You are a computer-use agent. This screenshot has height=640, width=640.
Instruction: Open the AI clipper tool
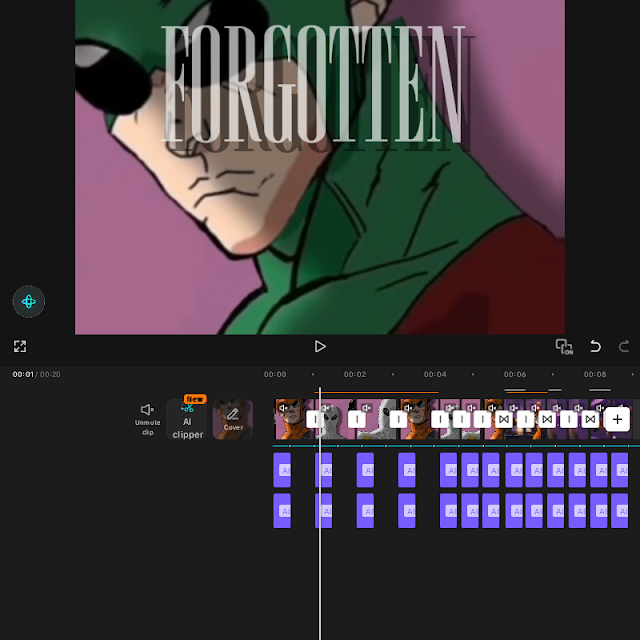tap(187, 419)
